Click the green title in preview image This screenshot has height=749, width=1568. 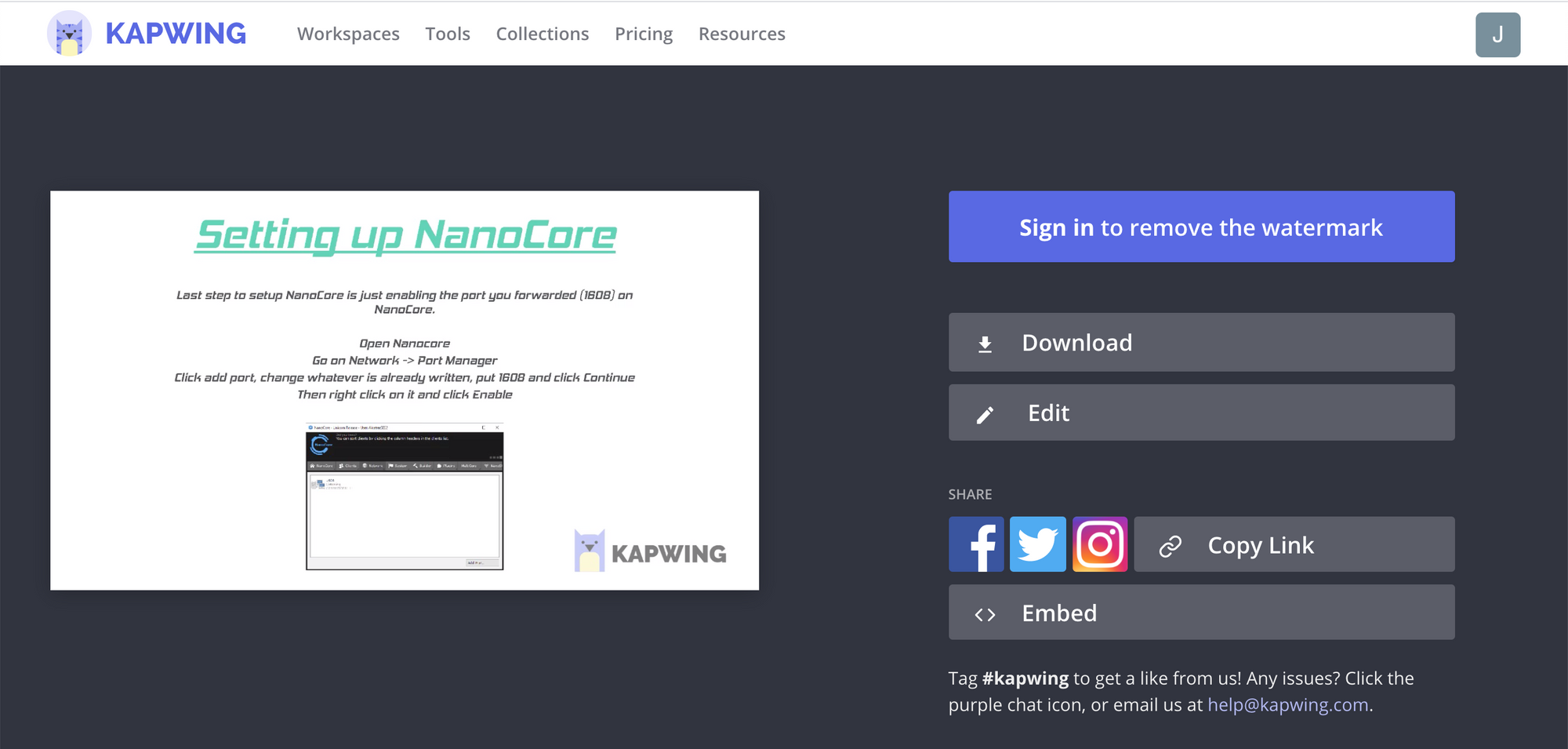coord(405,235)
